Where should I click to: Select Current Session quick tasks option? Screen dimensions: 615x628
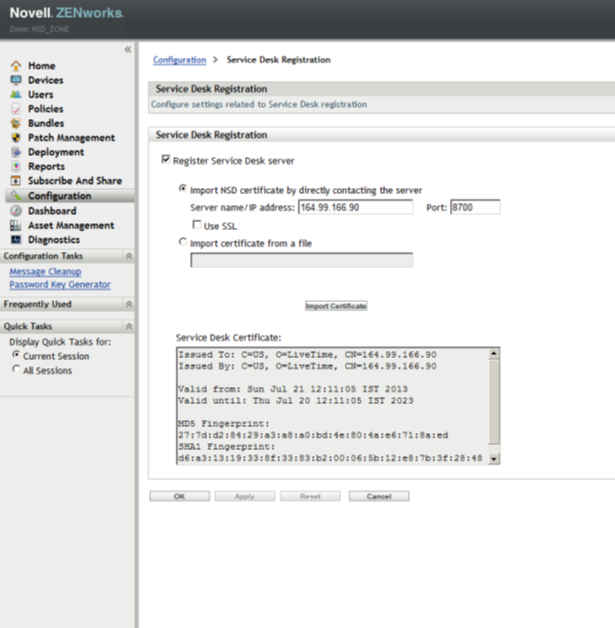pyautogui.click(x=16, y=354)
